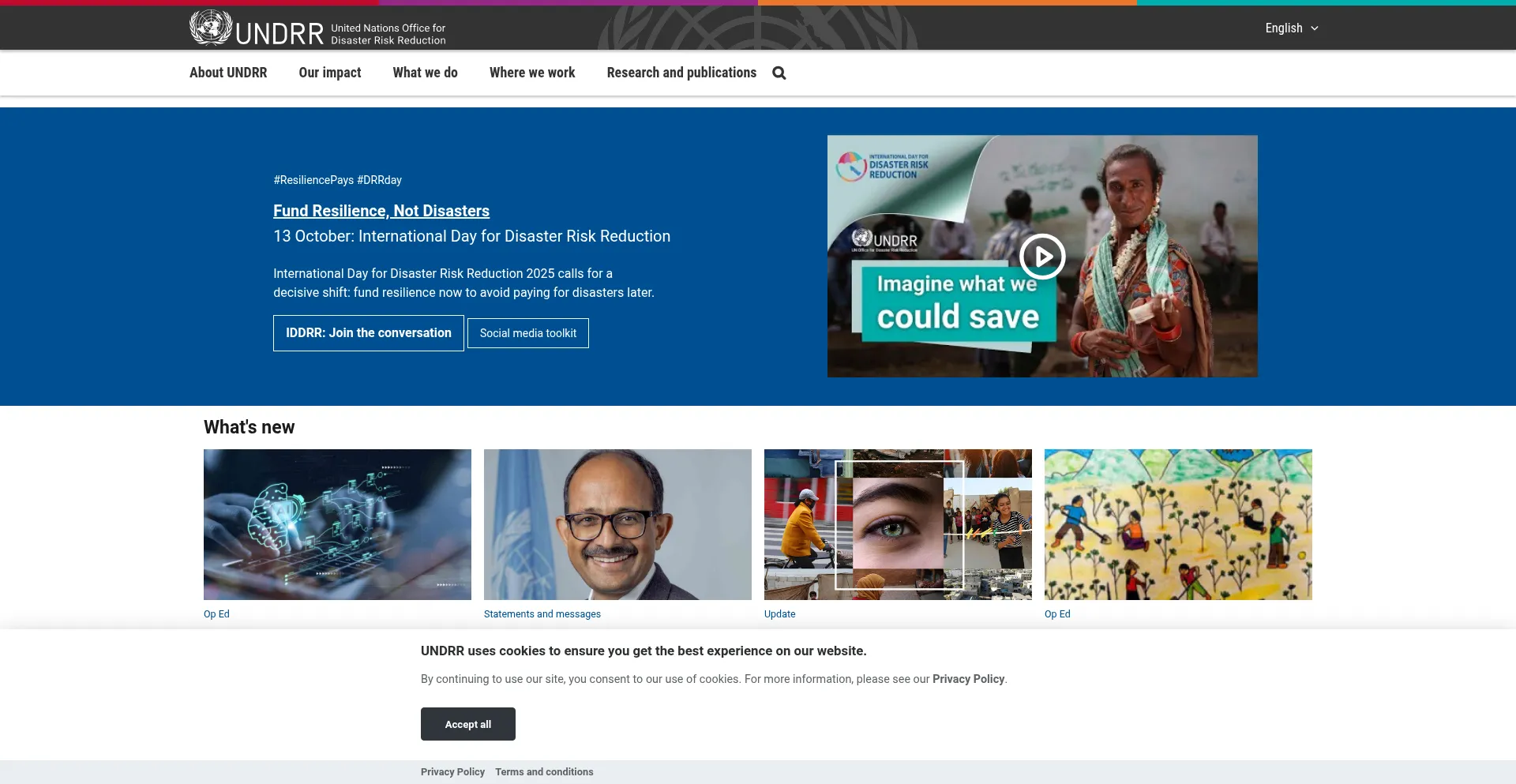Screen dimensions: 1516x784
Task: Open Fund Resilience, Not Disasters link
Action: pos(381,211)
